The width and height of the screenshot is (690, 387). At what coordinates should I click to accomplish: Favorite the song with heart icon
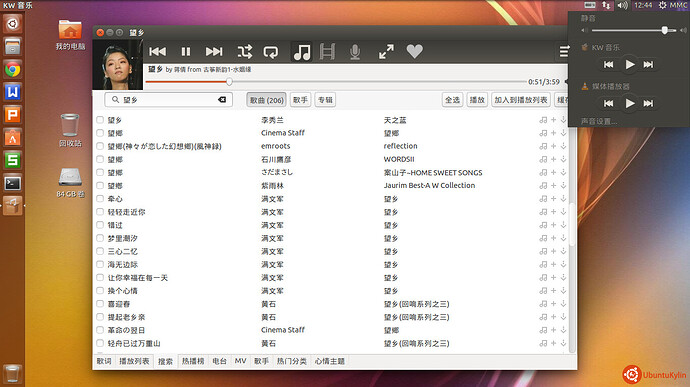point(415,52)
